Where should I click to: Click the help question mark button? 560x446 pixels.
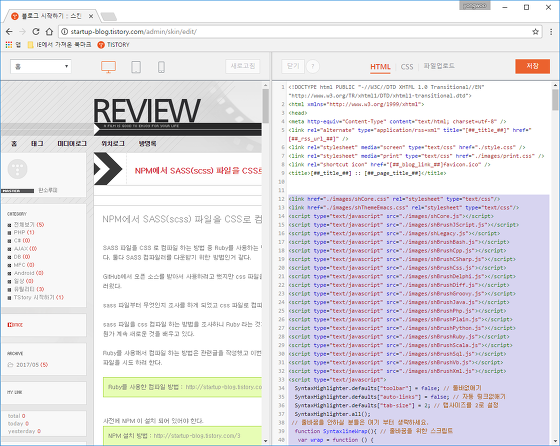pos(313,66)
